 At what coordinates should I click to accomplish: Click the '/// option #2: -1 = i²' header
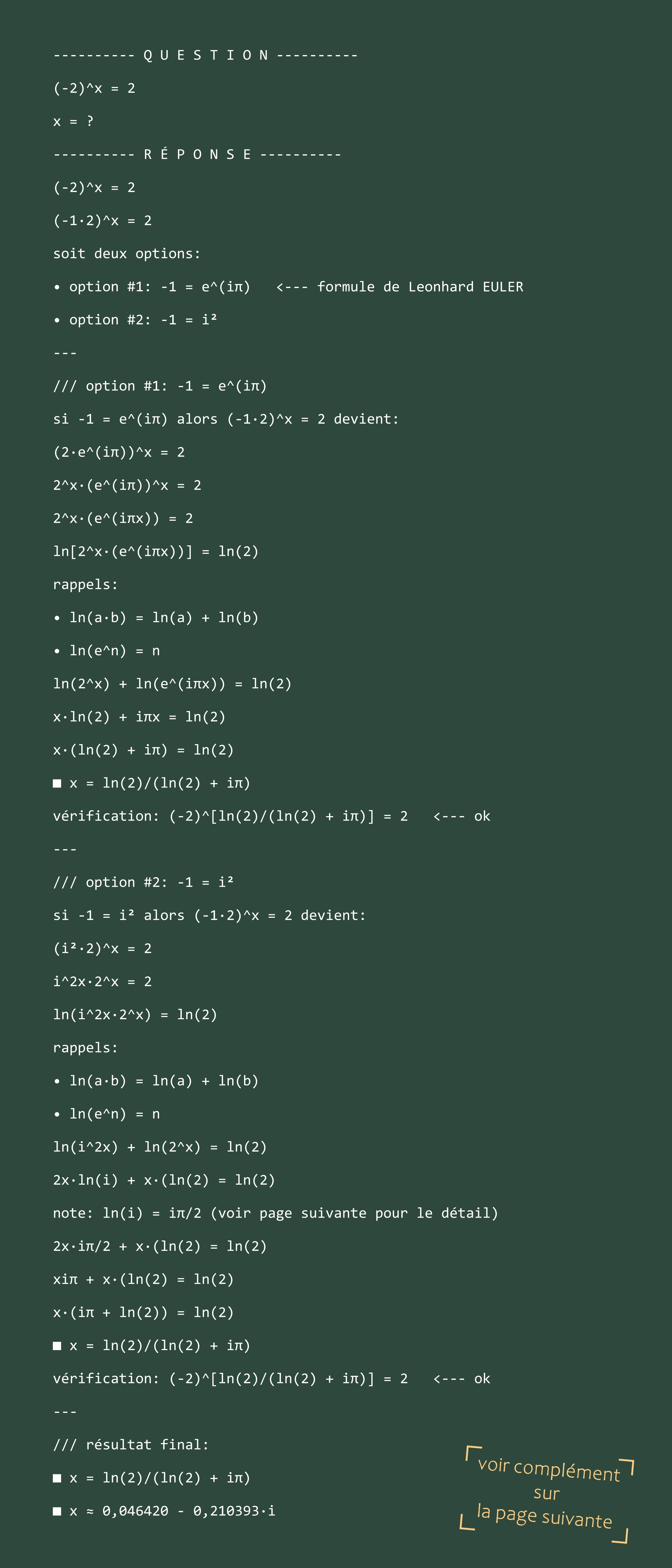(x=144, y=882)
